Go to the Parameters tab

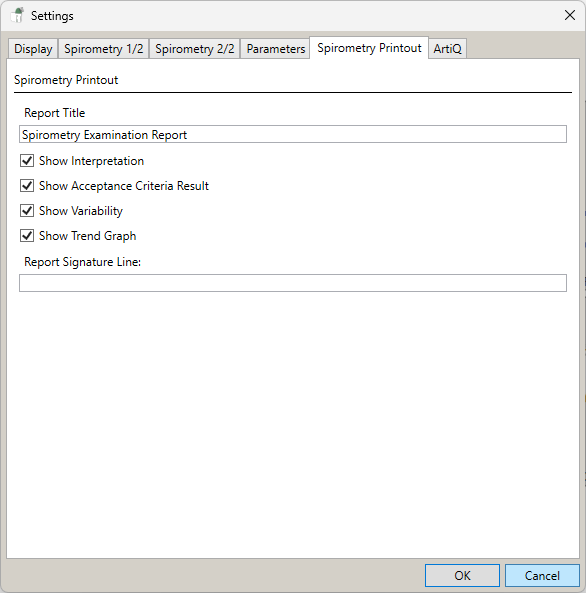click(x=275, y=48)
